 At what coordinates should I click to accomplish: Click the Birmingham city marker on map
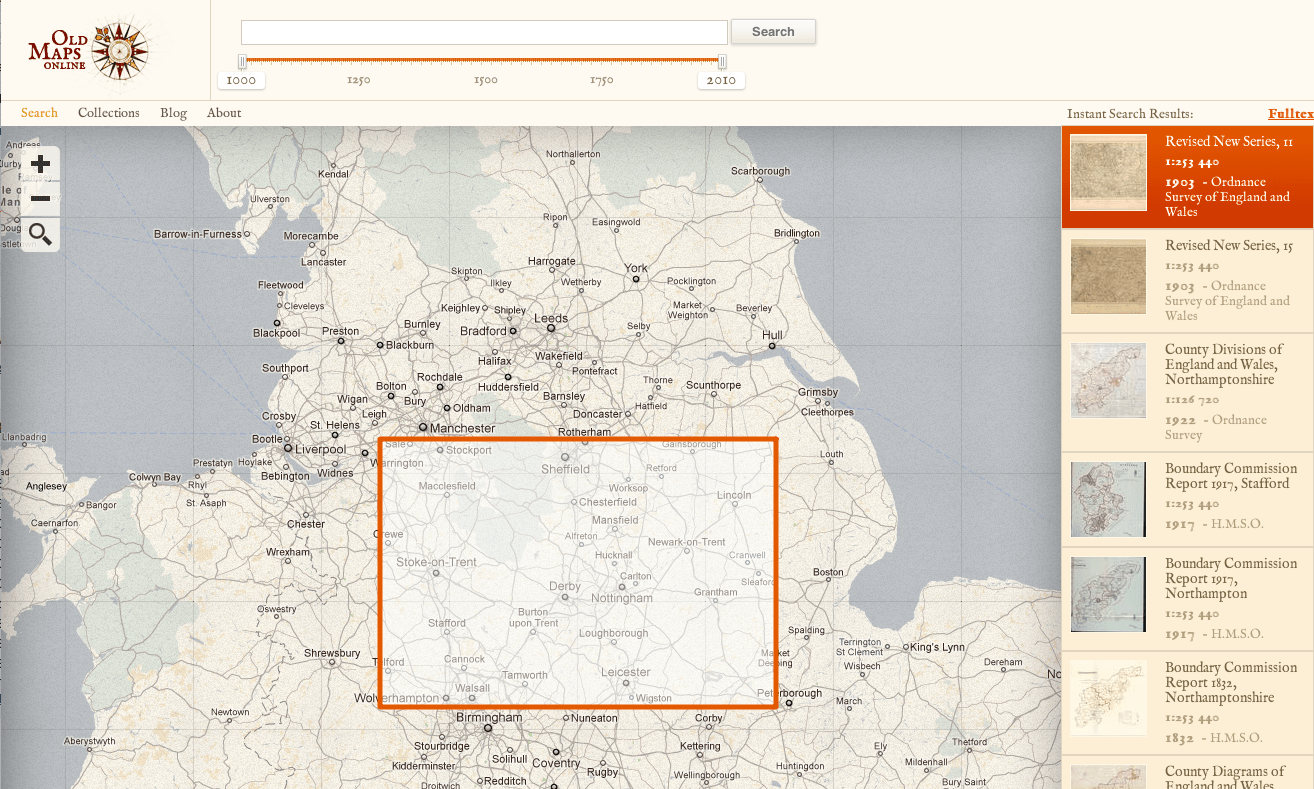pyautogui.click(x=488, y=728)
